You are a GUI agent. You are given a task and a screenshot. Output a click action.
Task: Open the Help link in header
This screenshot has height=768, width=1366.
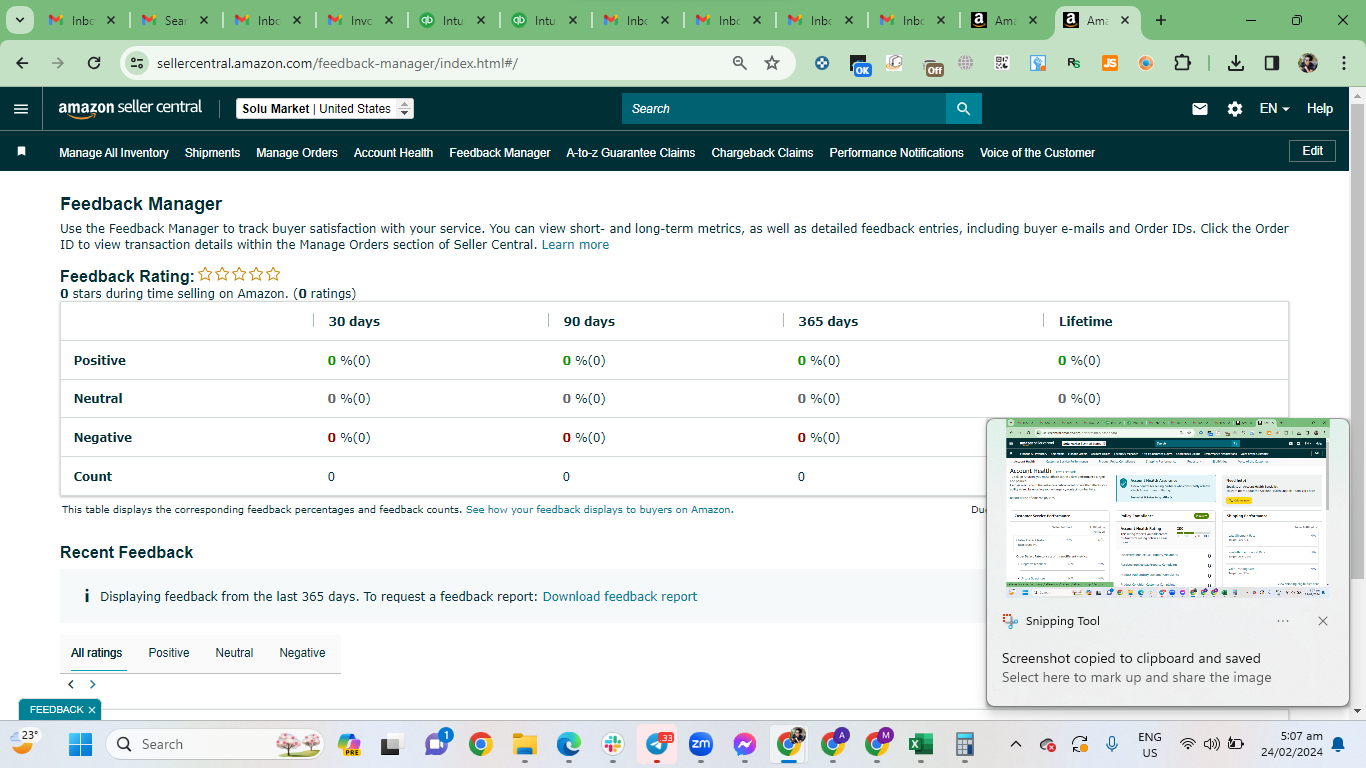pyautogui.click(x=1320, y=109)
